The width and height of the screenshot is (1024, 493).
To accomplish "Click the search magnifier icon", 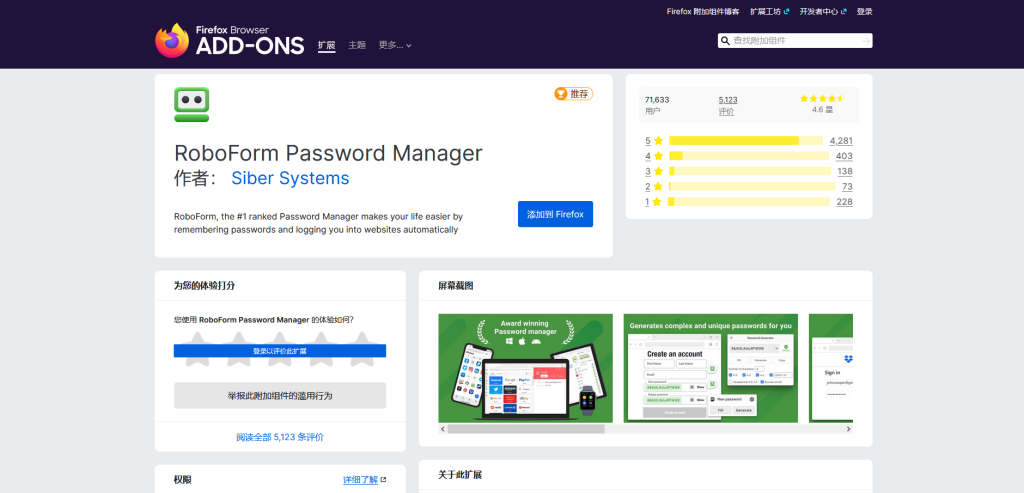I will (x=725, y=41).
